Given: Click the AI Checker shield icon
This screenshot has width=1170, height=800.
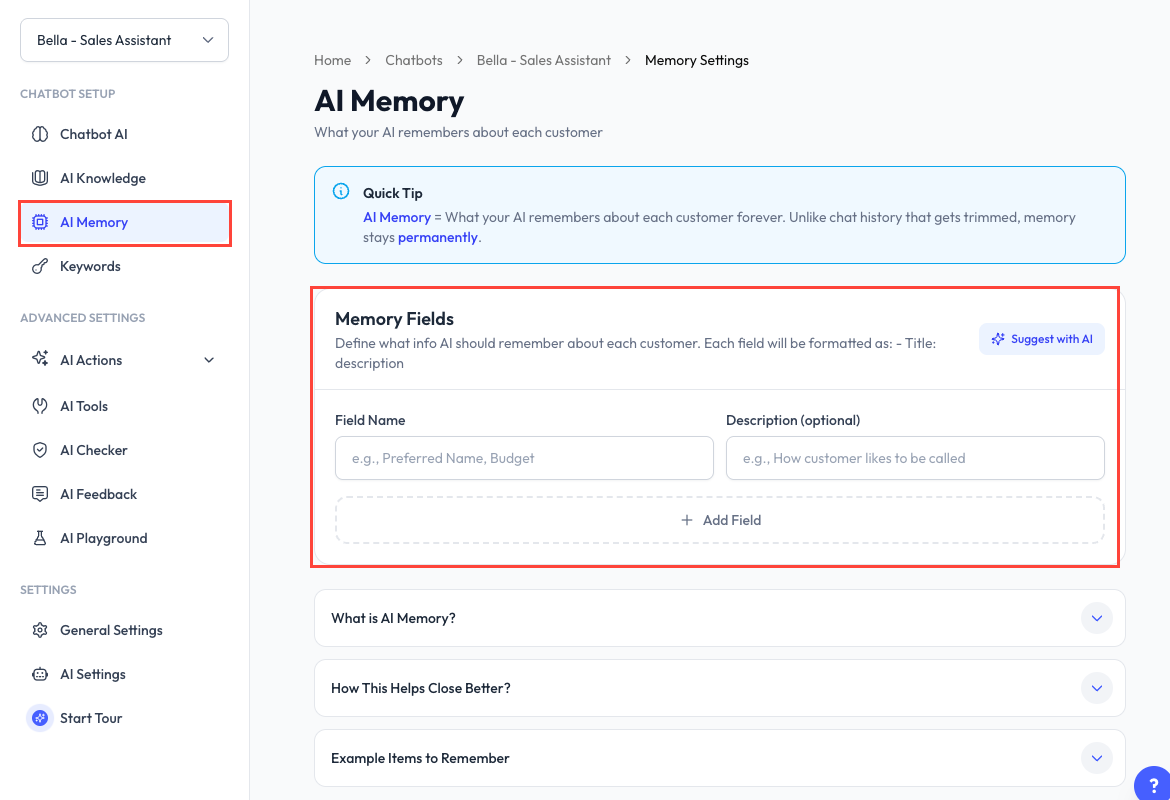Looking at the screenshot, I should [40, 450].
